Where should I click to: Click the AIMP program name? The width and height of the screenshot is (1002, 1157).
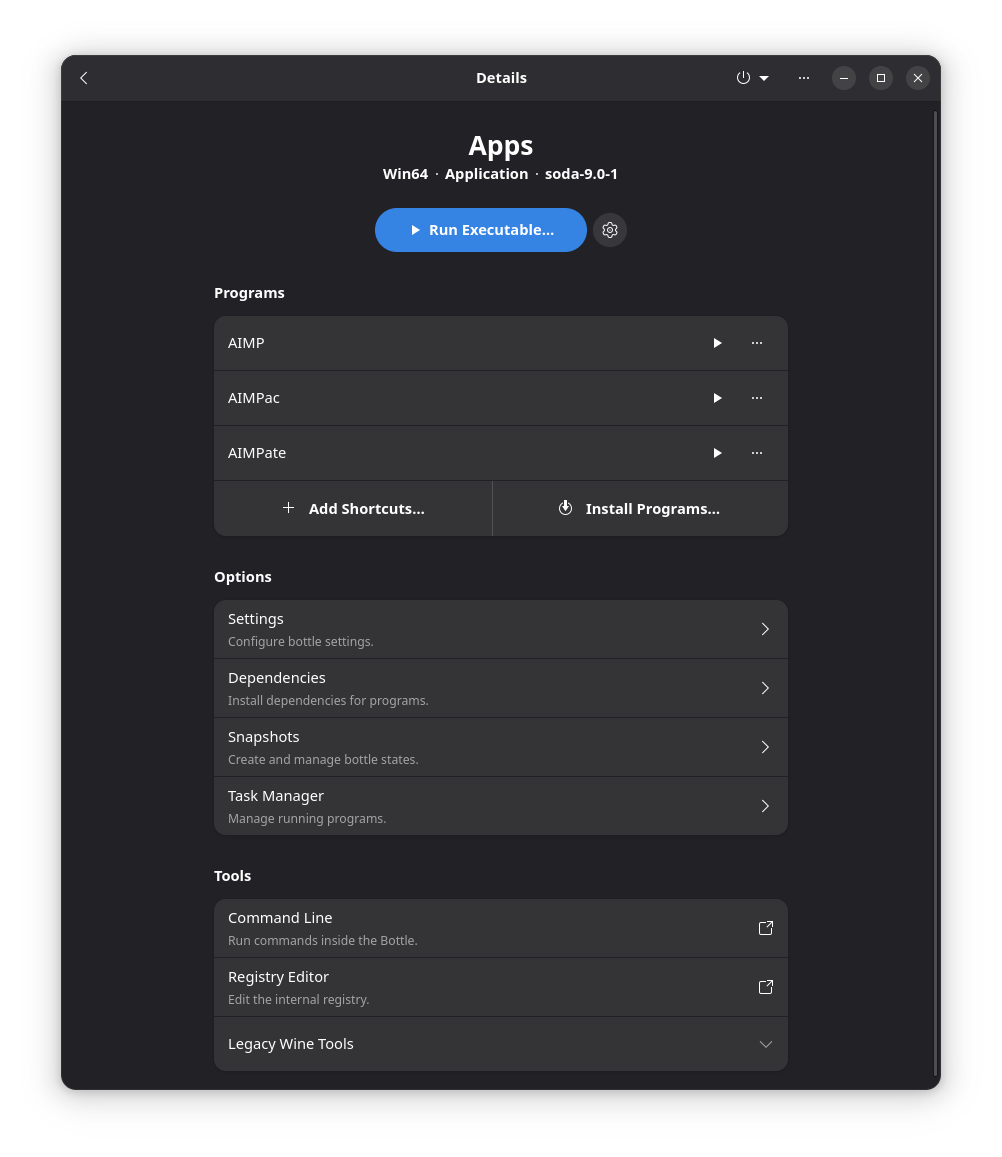[246, 343]
